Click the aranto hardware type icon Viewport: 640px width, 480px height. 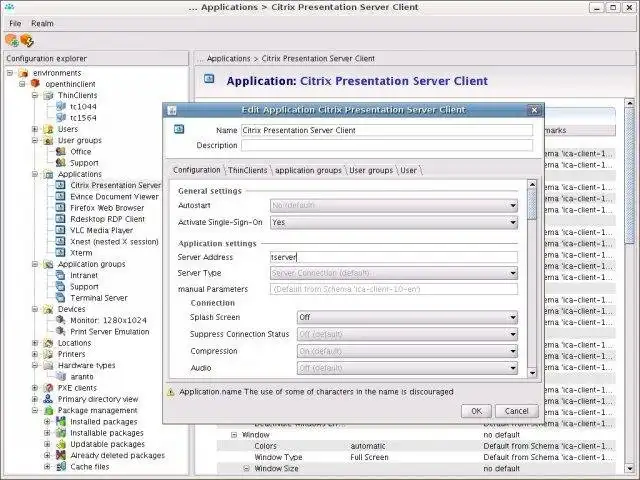pyautogui.click(x=61, y=376)
